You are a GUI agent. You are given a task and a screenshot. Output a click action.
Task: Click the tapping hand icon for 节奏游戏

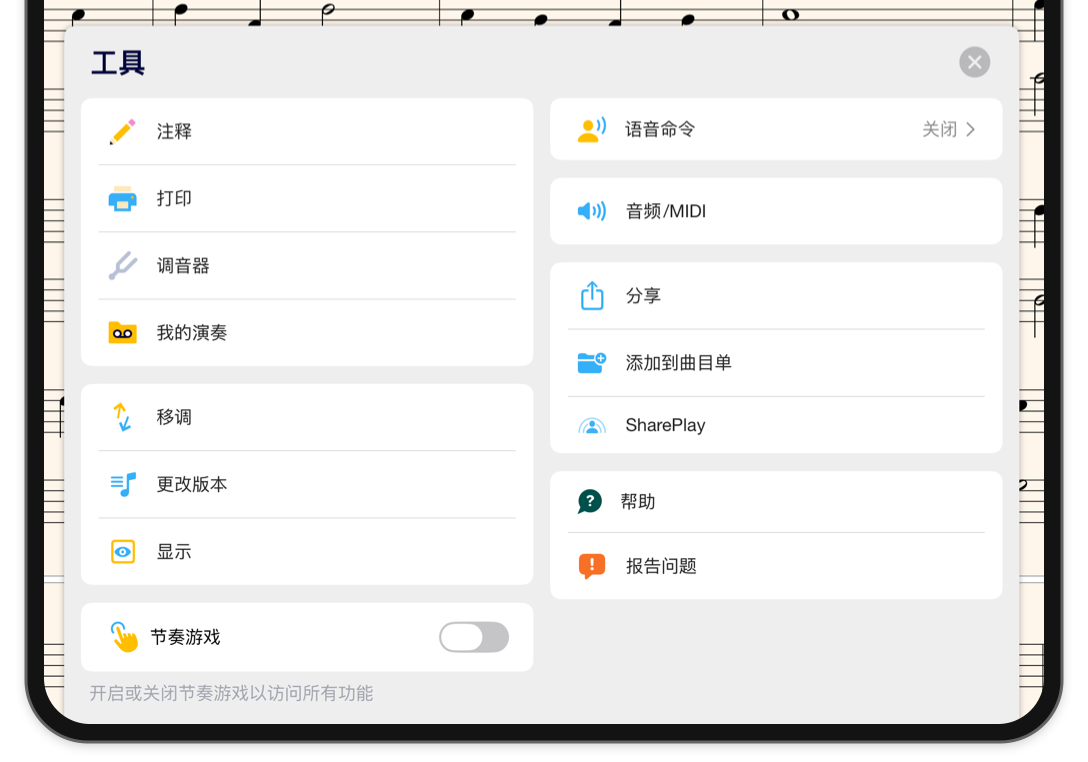point(124,637)
